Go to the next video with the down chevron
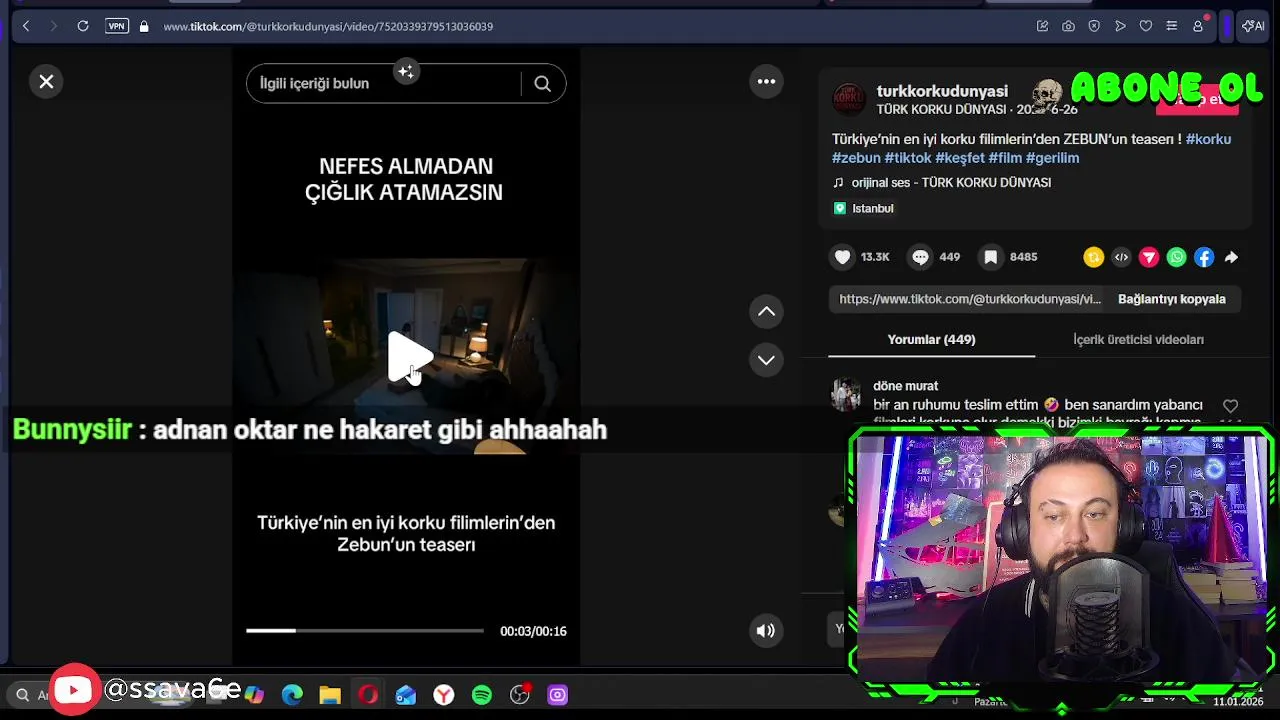Image resolution: width=1280 pixels, height=720 pixels. point(767,360)
